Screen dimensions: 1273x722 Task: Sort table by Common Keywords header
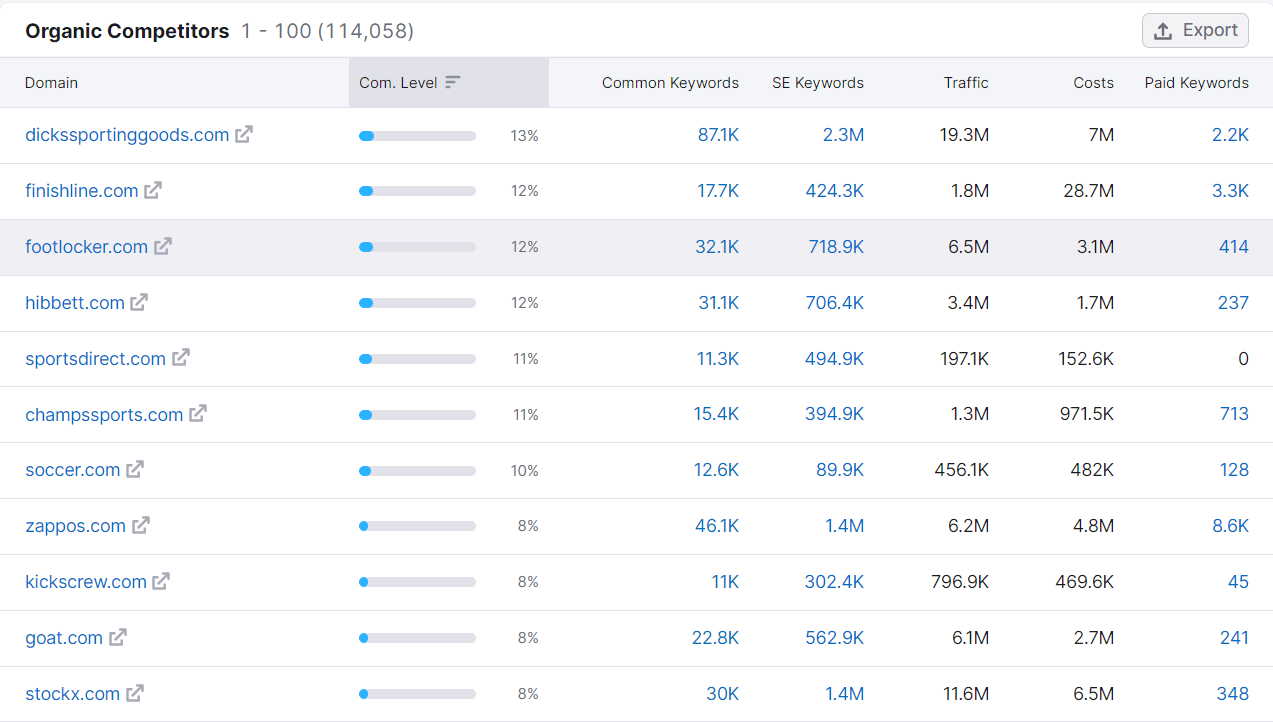click(670, 83)
